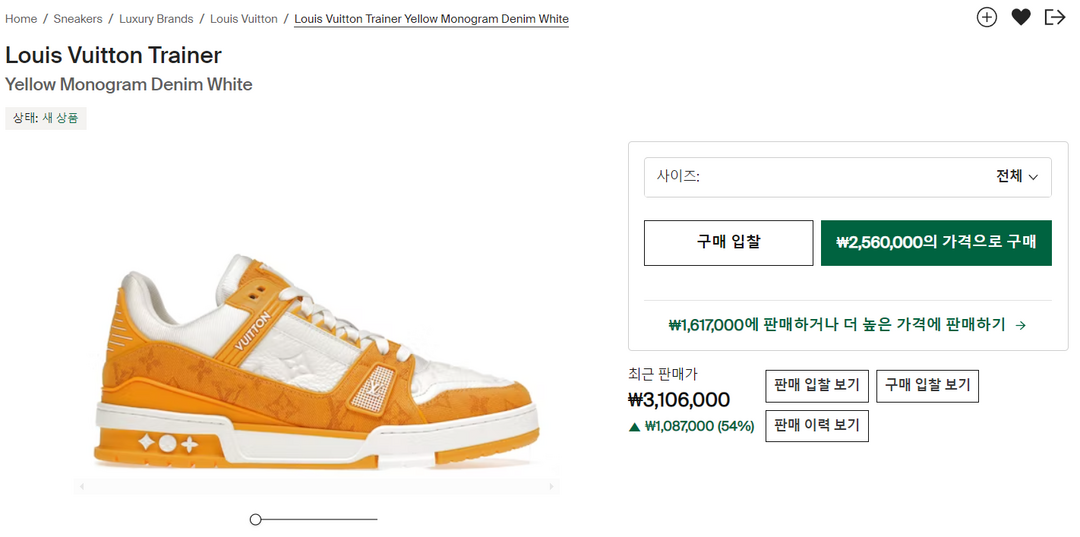Open the Sneakers breadcrumb category

pos(78,19)
